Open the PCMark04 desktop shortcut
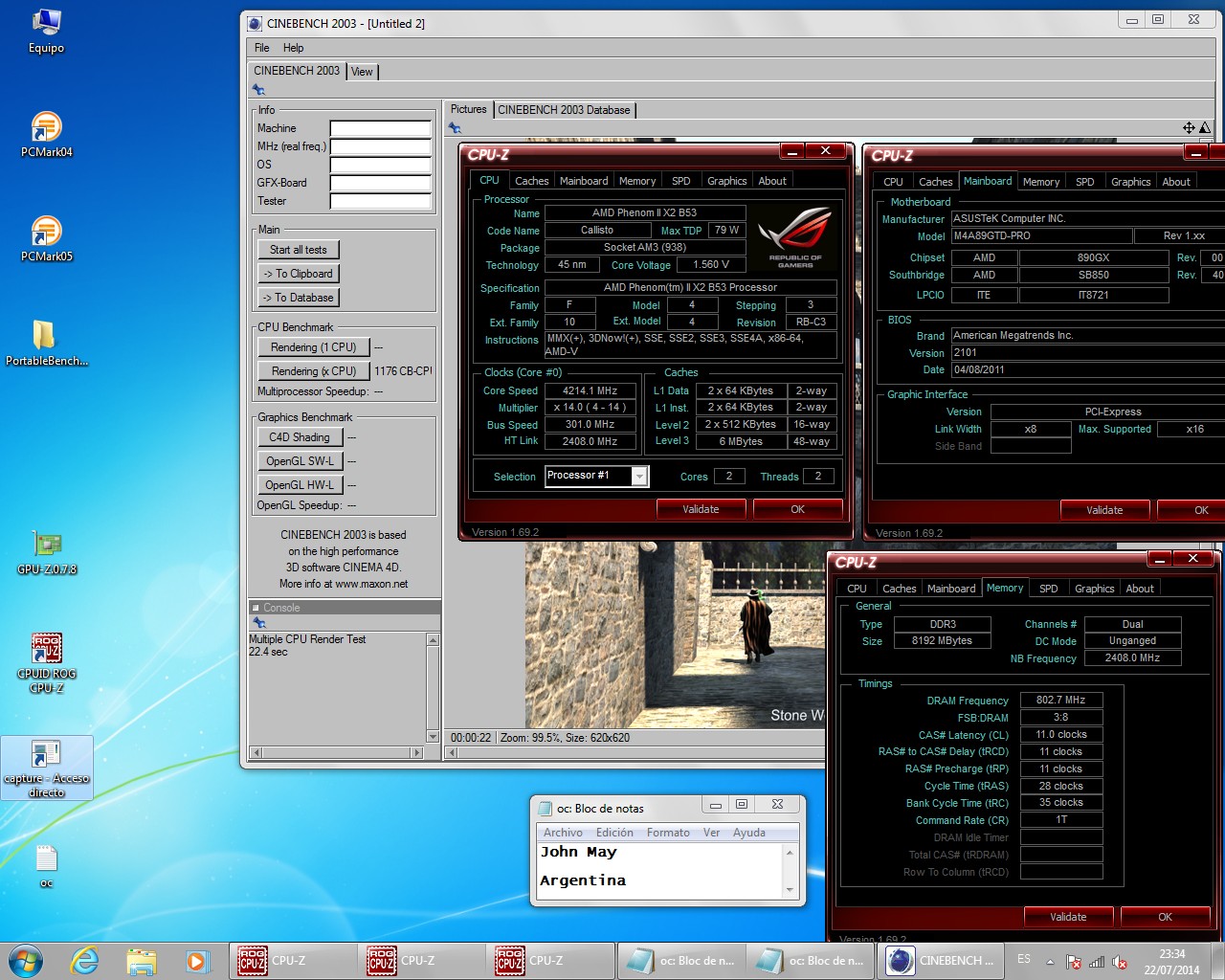Image resolution: width=1225 pixels, height=980 pixels. coord(46,134)
